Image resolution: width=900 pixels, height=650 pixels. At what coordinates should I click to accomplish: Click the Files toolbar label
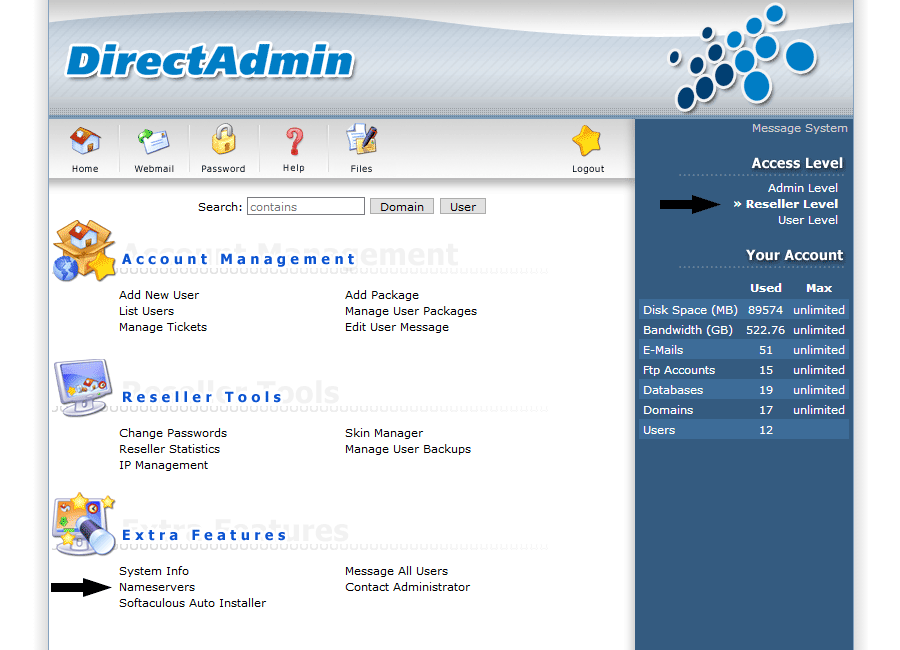pyautogui.click(x=362, y=169)
